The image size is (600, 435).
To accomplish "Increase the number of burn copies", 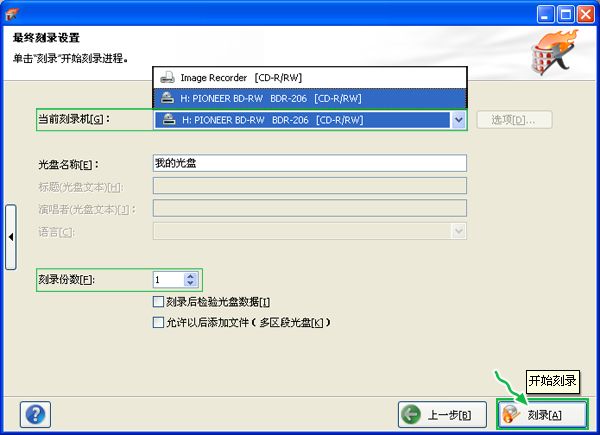I will pyautogui.click(x=191, y=276).
